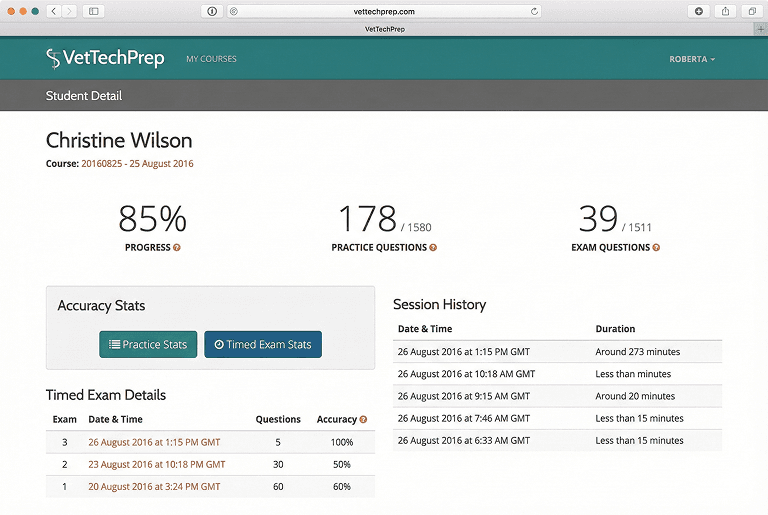Click the Progress help question icon
Viewport: 768px width, 515px height.
pos(177,247)
